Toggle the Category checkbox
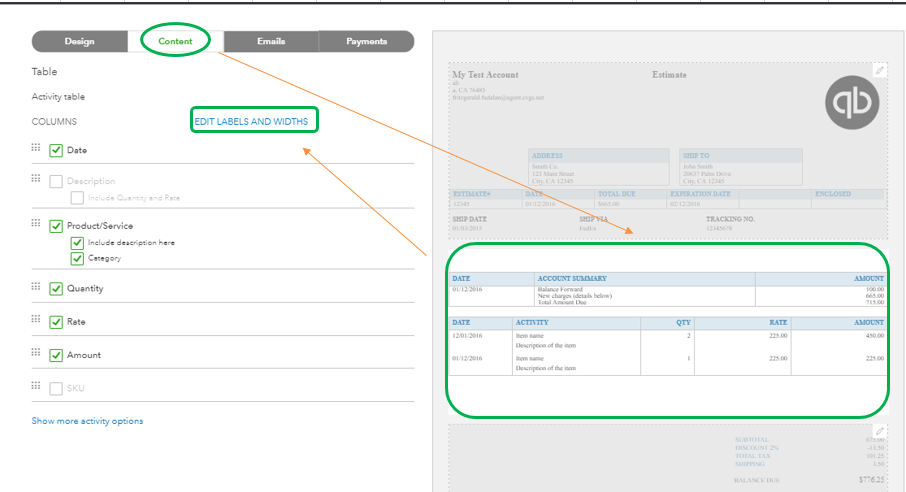The image size is (906, 492). pyautogui.click(x=77, y=258)
